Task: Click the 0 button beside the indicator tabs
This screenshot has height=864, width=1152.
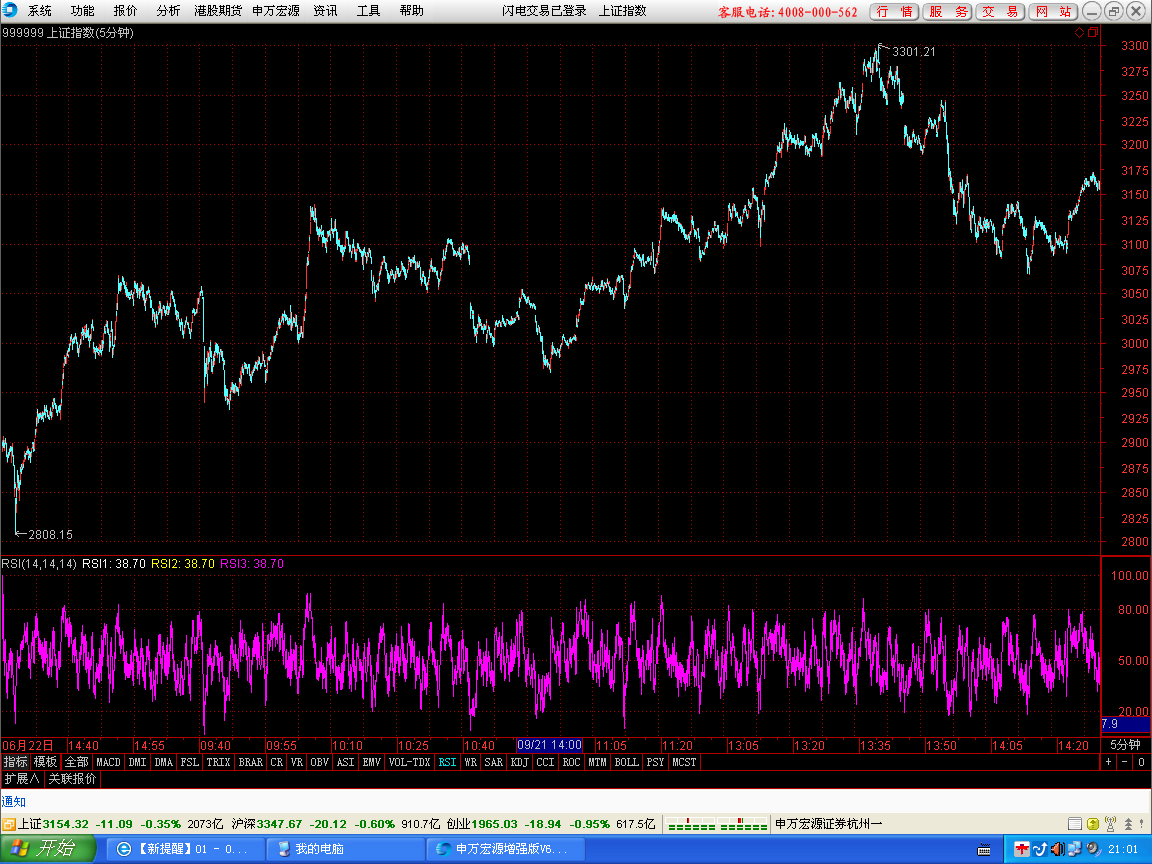Action: pos(1141,762)
